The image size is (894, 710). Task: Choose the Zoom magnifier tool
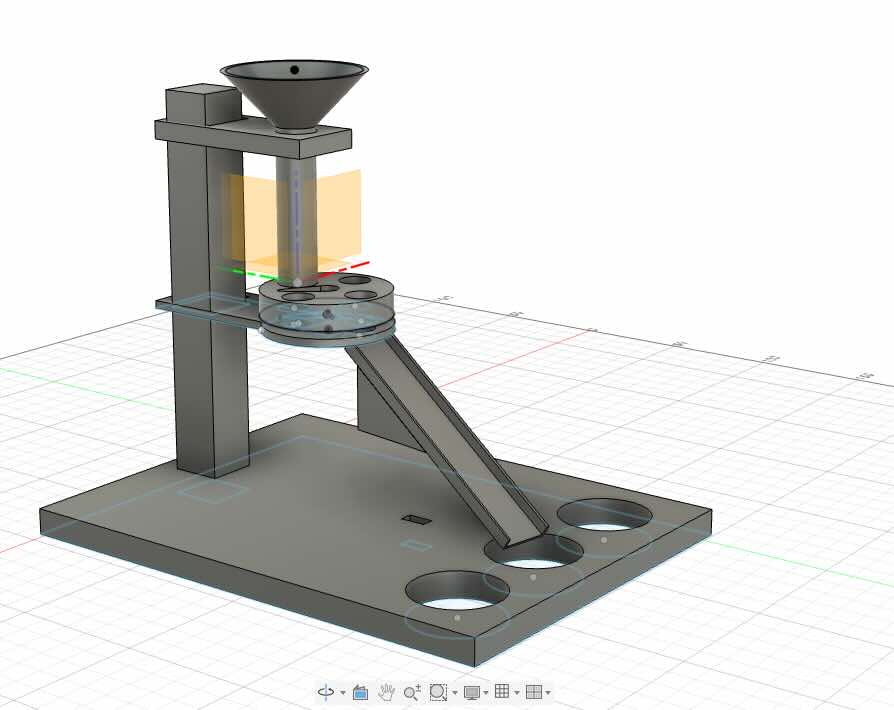click(x=412, y=692)
